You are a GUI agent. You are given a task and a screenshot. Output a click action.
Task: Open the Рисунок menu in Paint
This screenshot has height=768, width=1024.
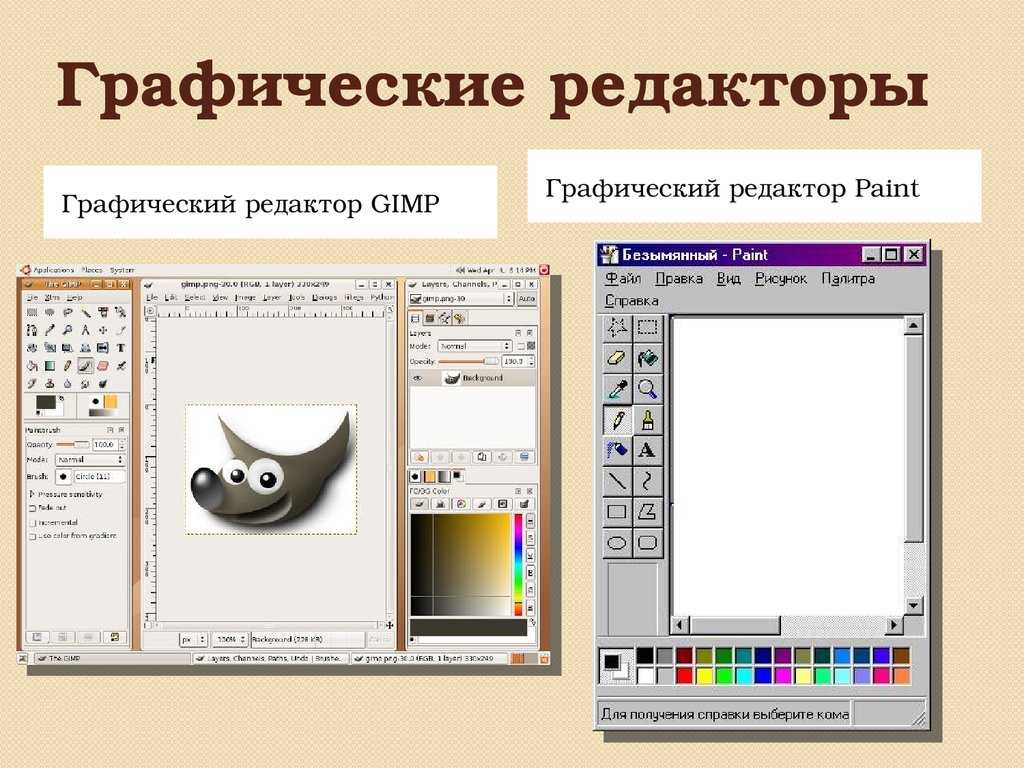pyautogui.click(x=781, y=278)
